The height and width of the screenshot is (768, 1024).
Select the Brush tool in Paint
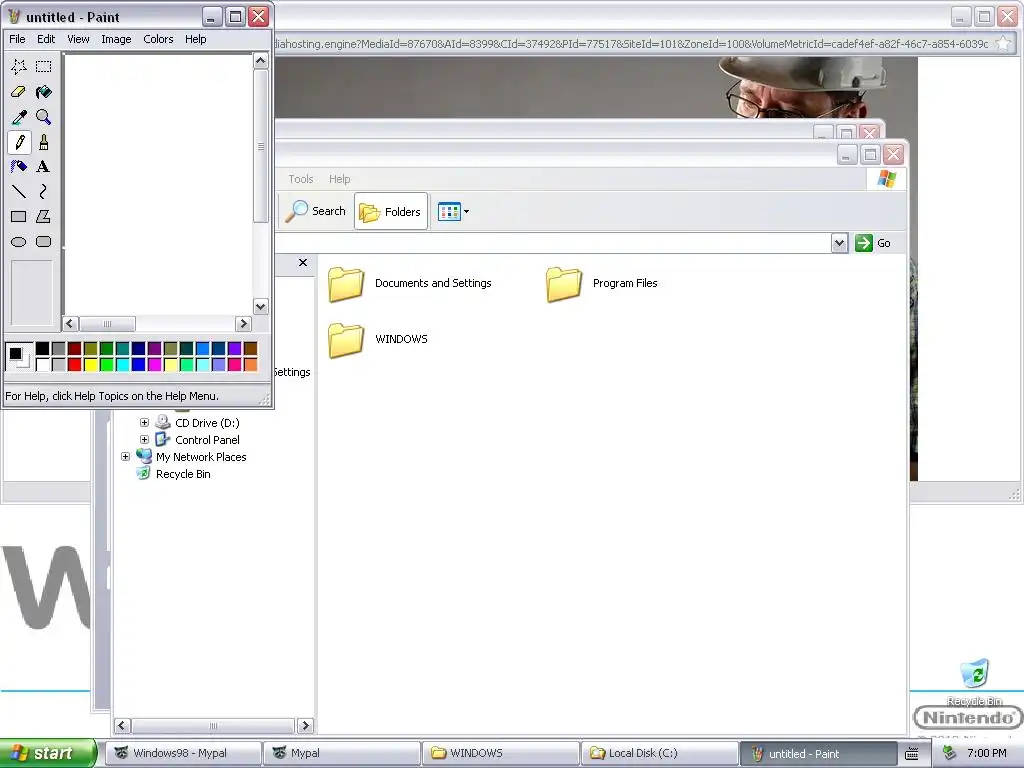[x=44, y=142]
